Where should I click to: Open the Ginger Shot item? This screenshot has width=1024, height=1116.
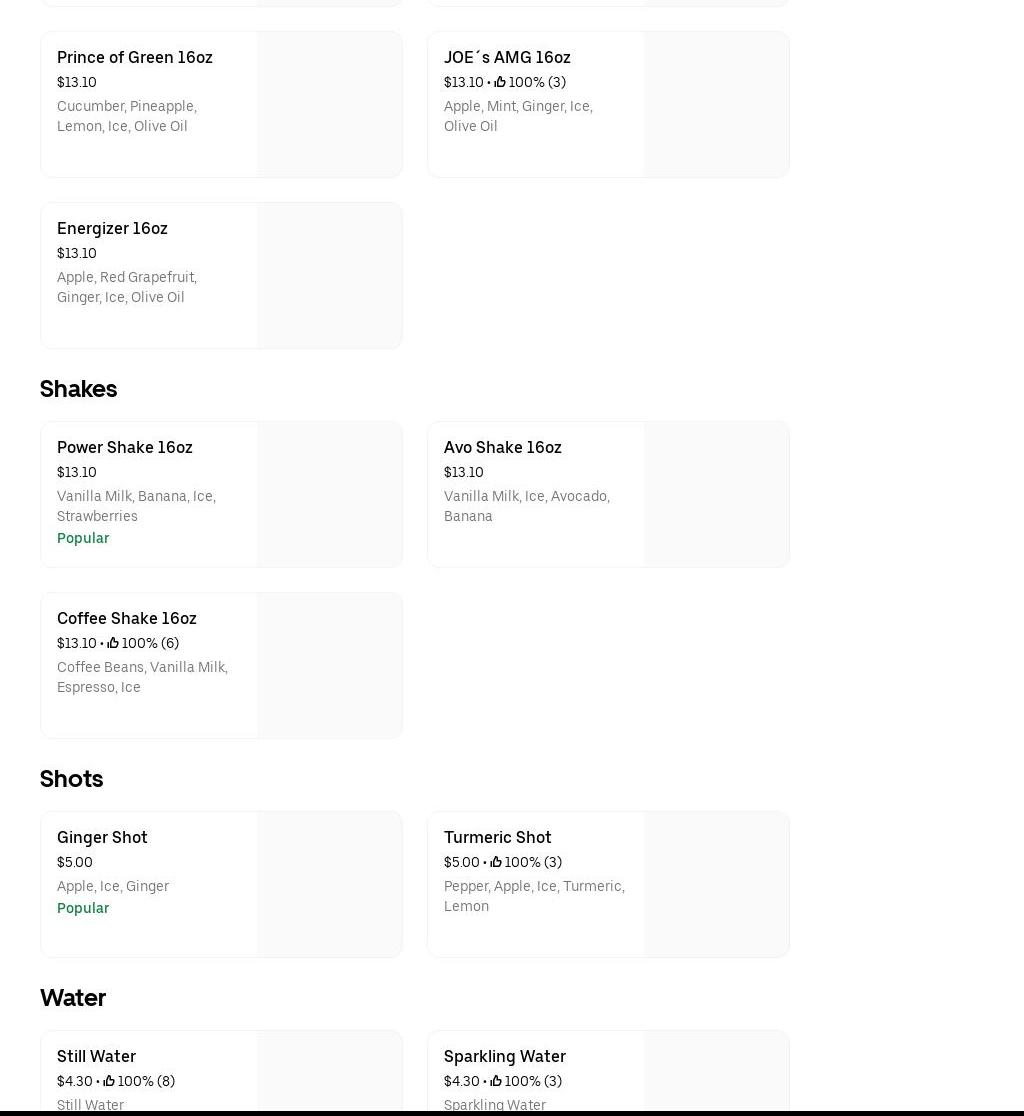click(102, 837)
